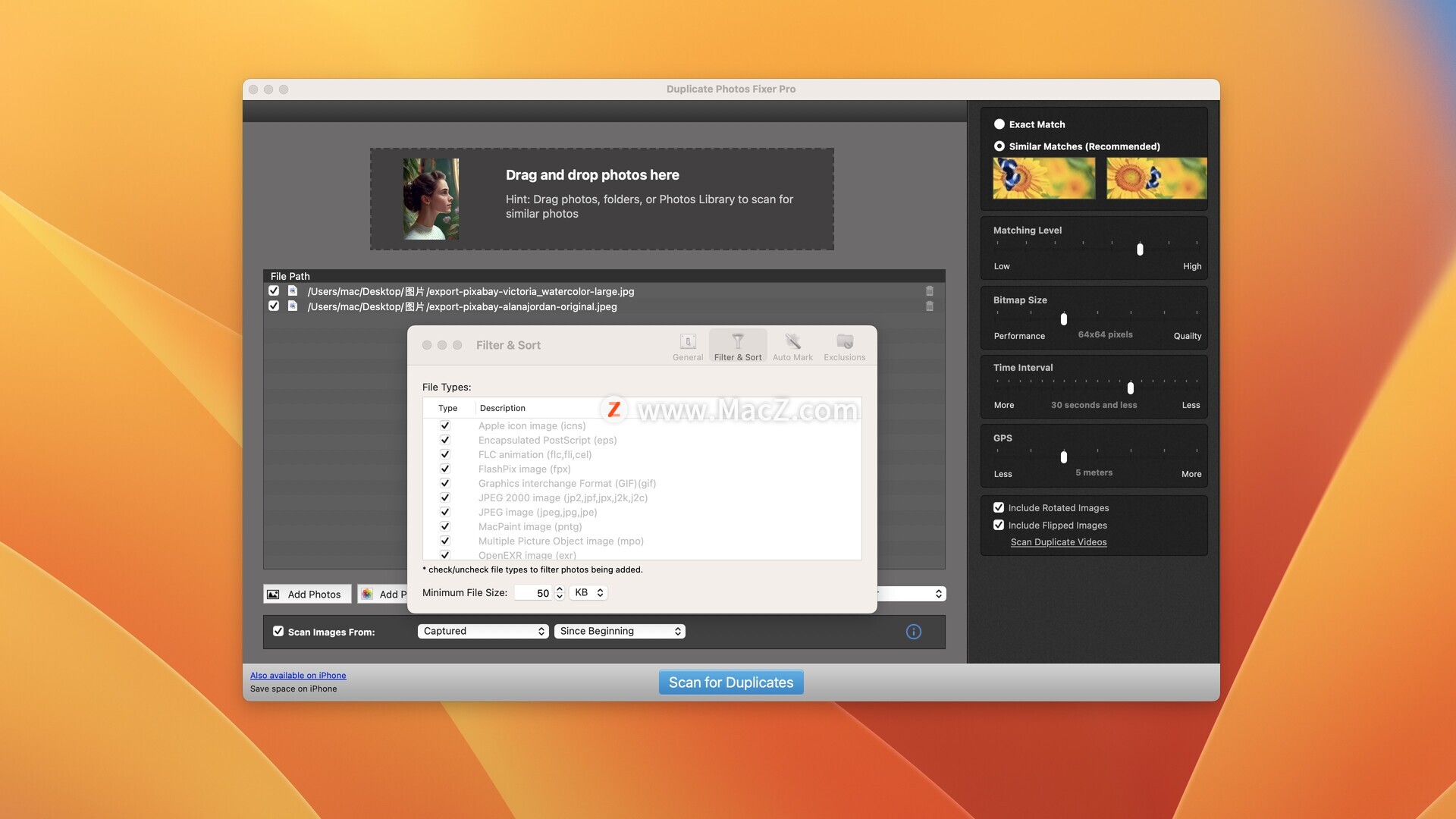Toggle Scan Images From checkbox
The image size is (1456, 819).
[x=278, y=632]
